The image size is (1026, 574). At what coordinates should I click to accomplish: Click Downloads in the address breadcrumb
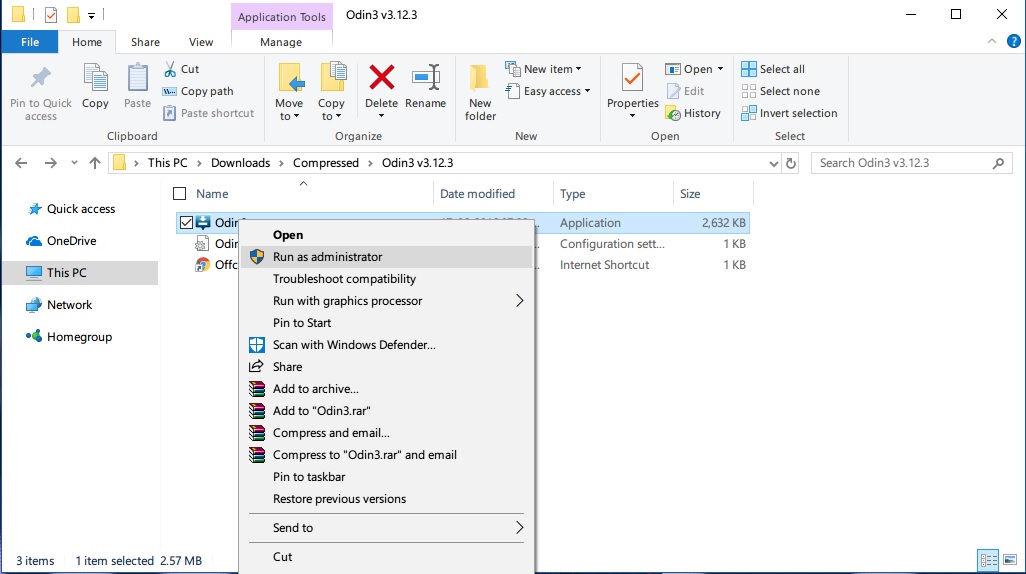(240, 163)
